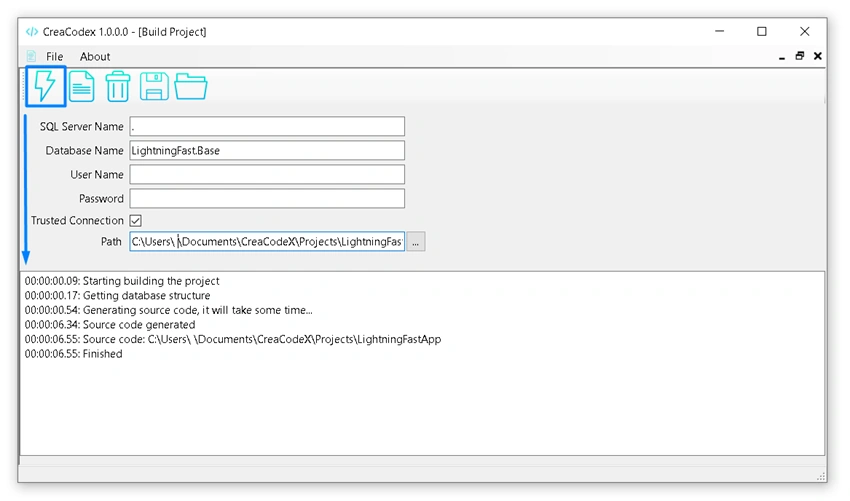
Task: Minimize the CreaCodex main window
Action: [719, 31]
